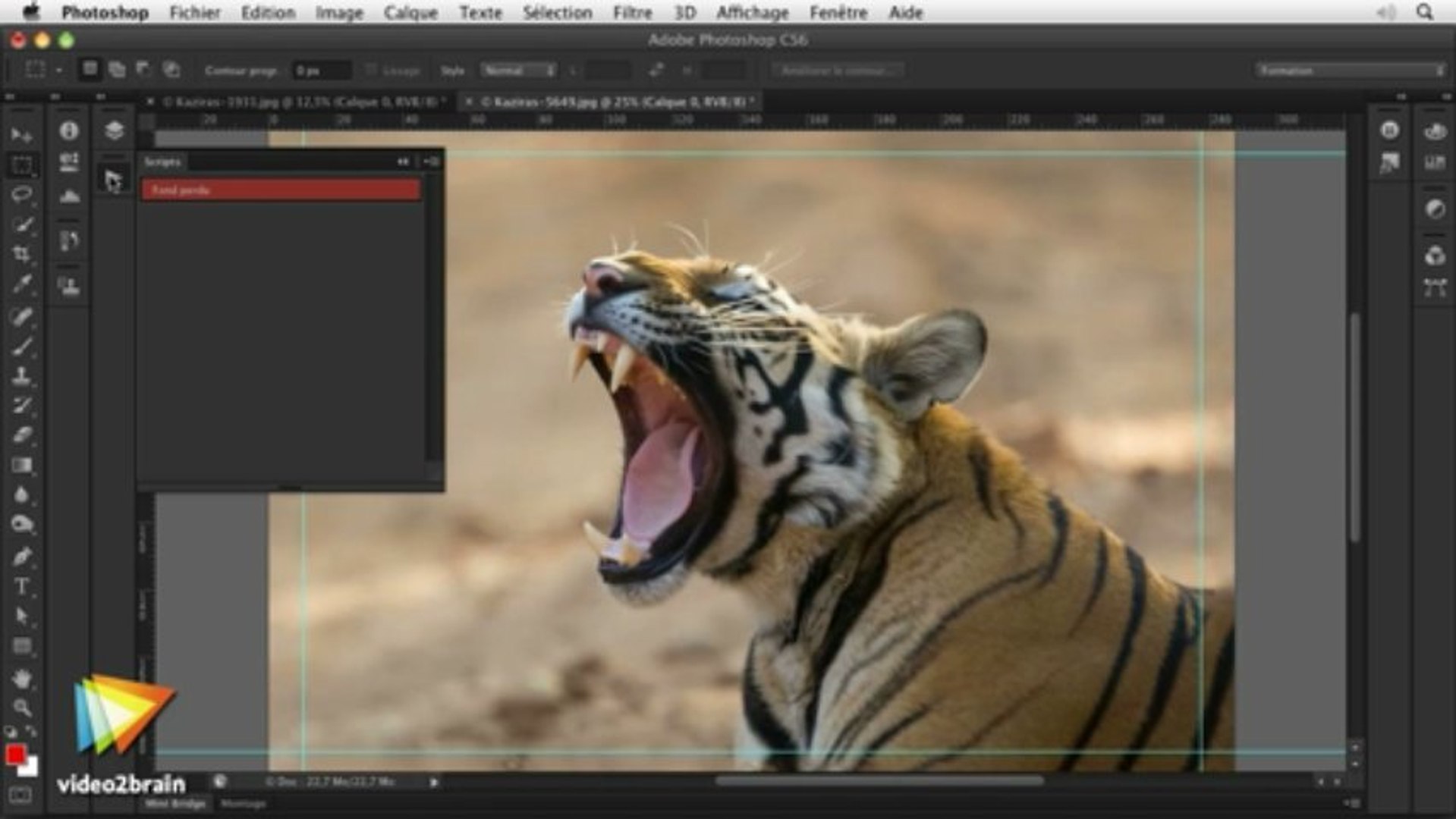Swap foreground and background colors
This screenshot has width=1456, height=819.
[31, 731]
